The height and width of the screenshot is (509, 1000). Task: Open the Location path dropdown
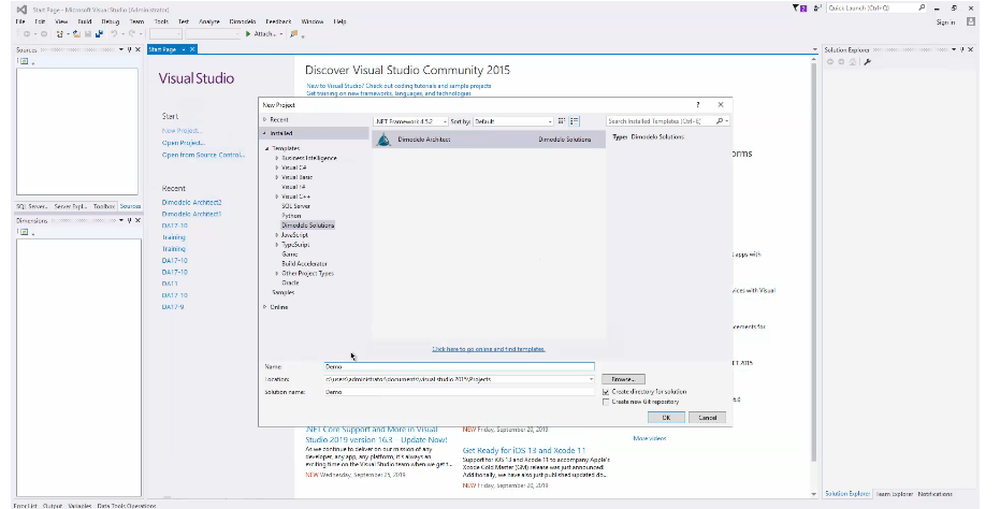[x=591, y=379]
